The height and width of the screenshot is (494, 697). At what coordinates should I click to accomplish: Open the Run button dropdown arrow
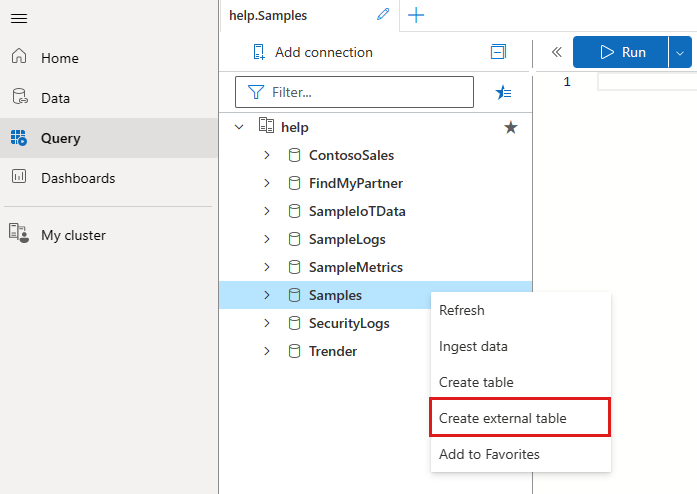point(680,52)
